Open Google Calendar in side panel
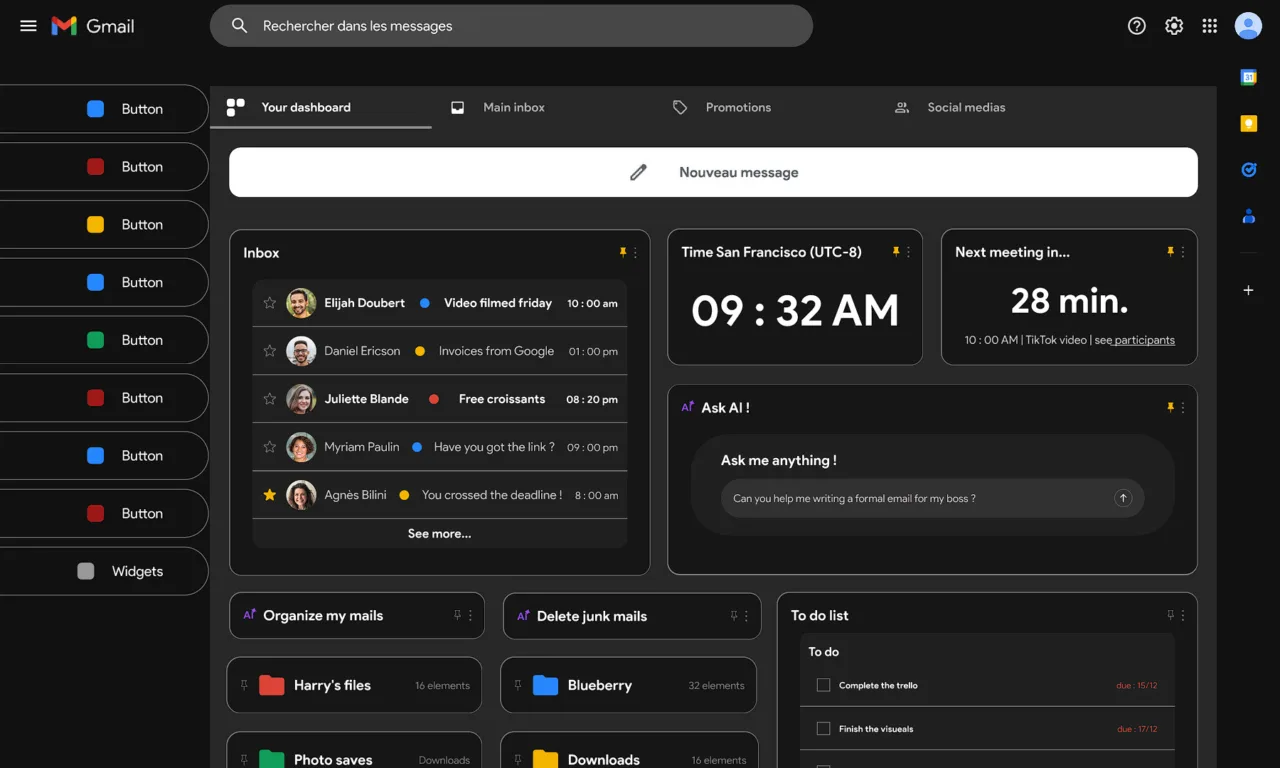Viewport: 1280px width, 768px height. click(1248, 77)
